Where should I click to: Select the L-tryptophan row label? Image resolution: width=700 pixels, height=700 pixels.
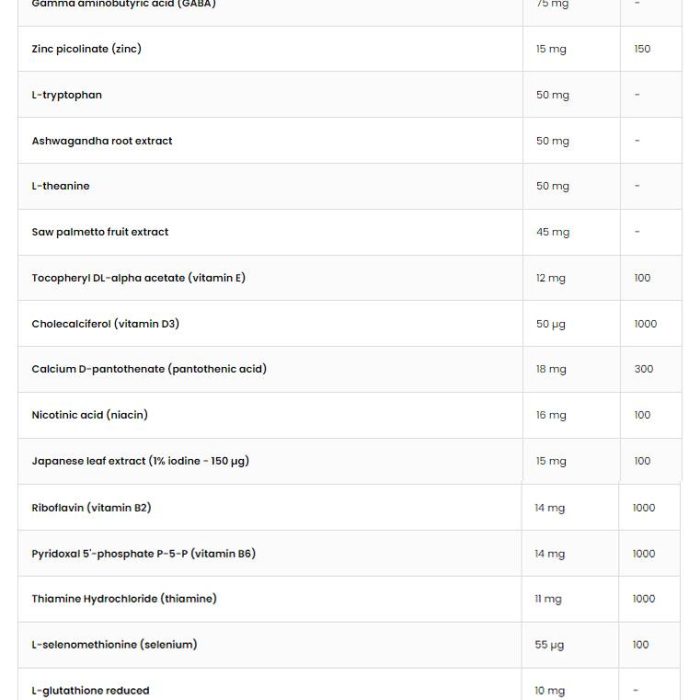[67, 95]
